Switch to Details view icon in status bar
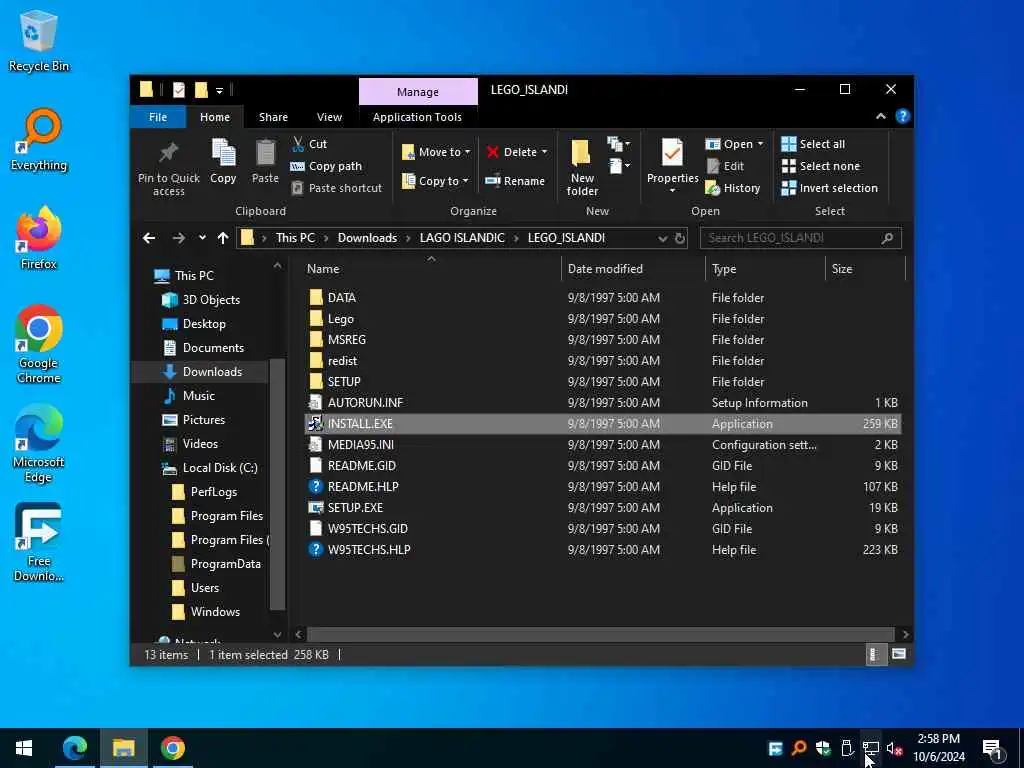 point(874,654)
